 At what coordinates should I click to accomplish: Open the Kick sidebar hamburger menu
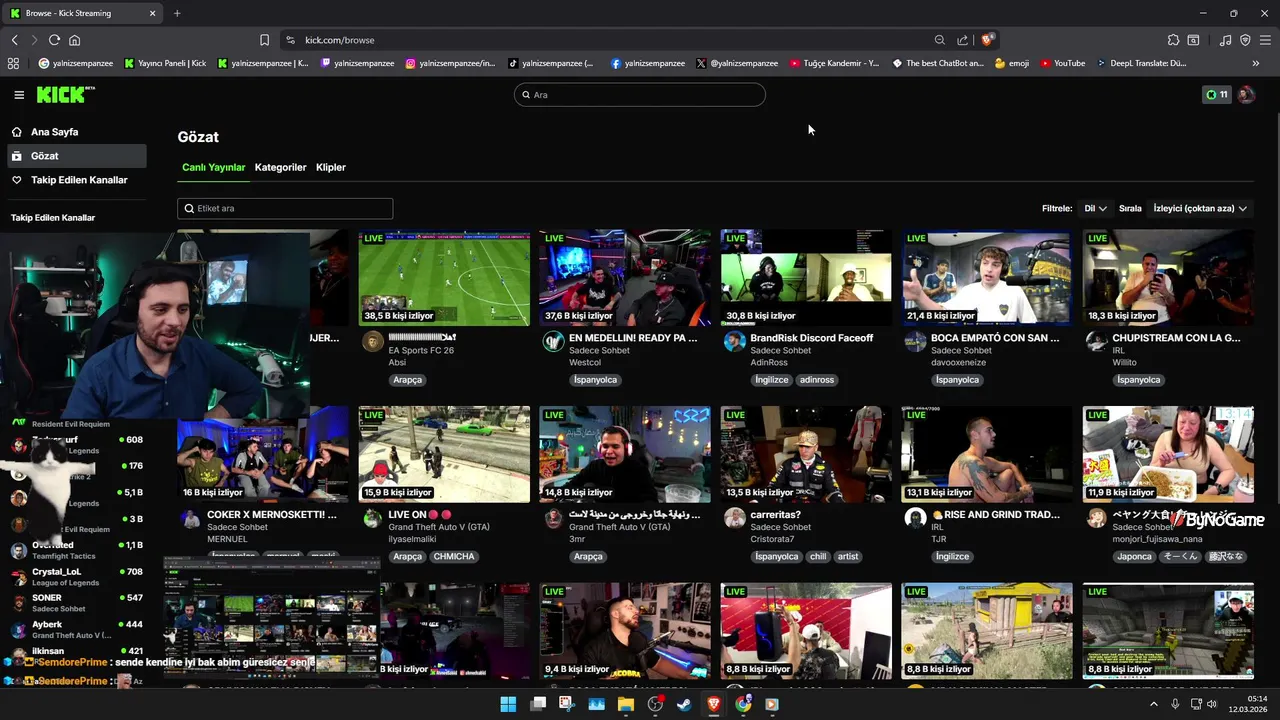[19, 95]
